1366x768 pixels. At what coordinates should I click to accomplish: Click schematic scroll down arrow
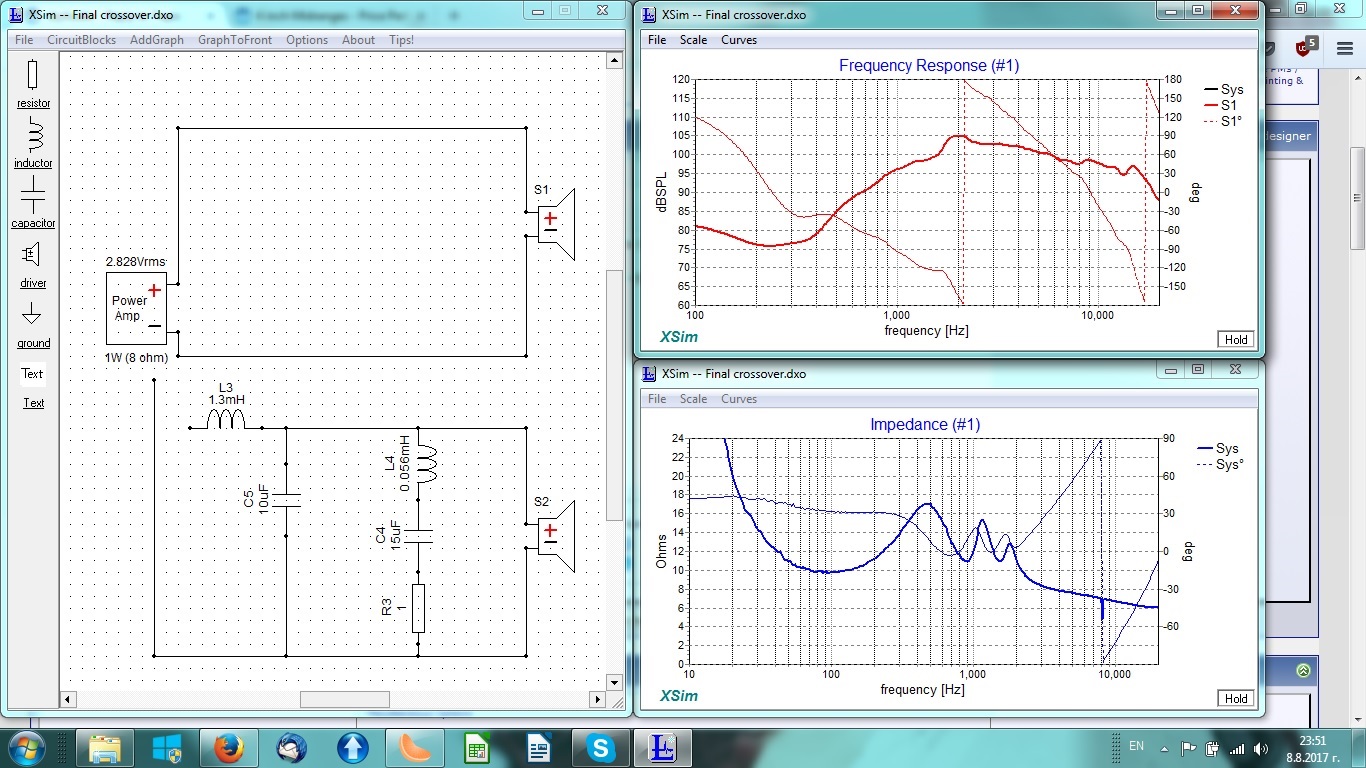pyautogui.click(x=615, y=683)
